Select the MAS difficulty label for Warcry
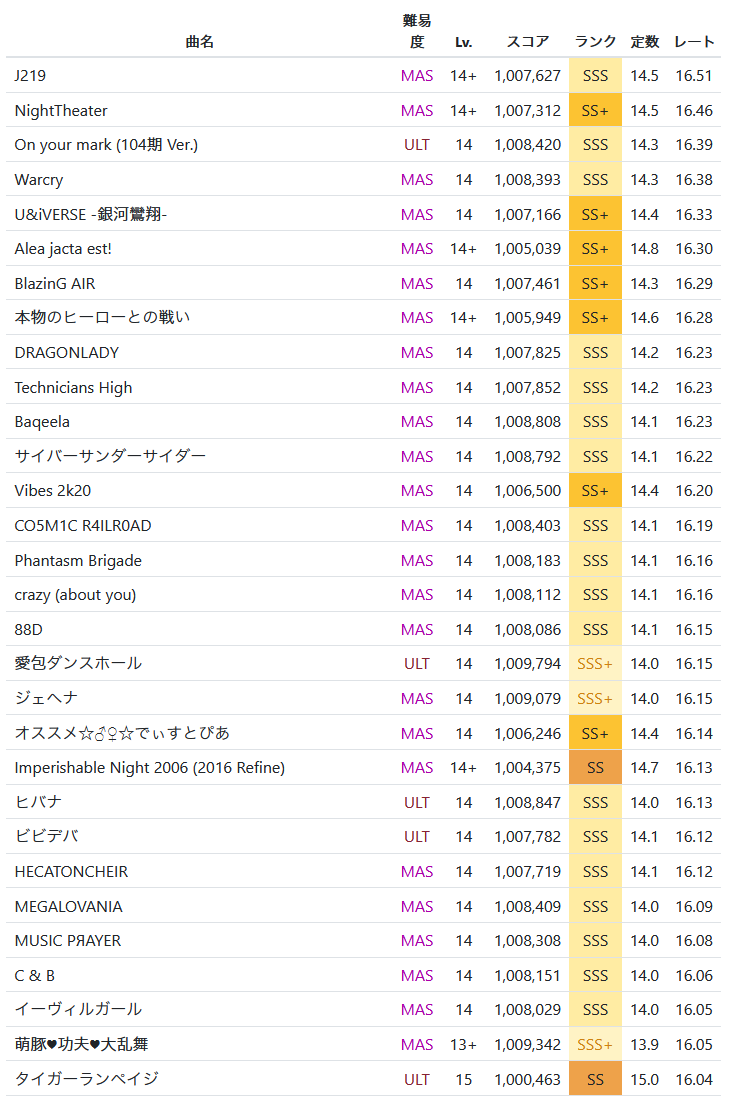735x1109 pixels. tap(417, 180)
